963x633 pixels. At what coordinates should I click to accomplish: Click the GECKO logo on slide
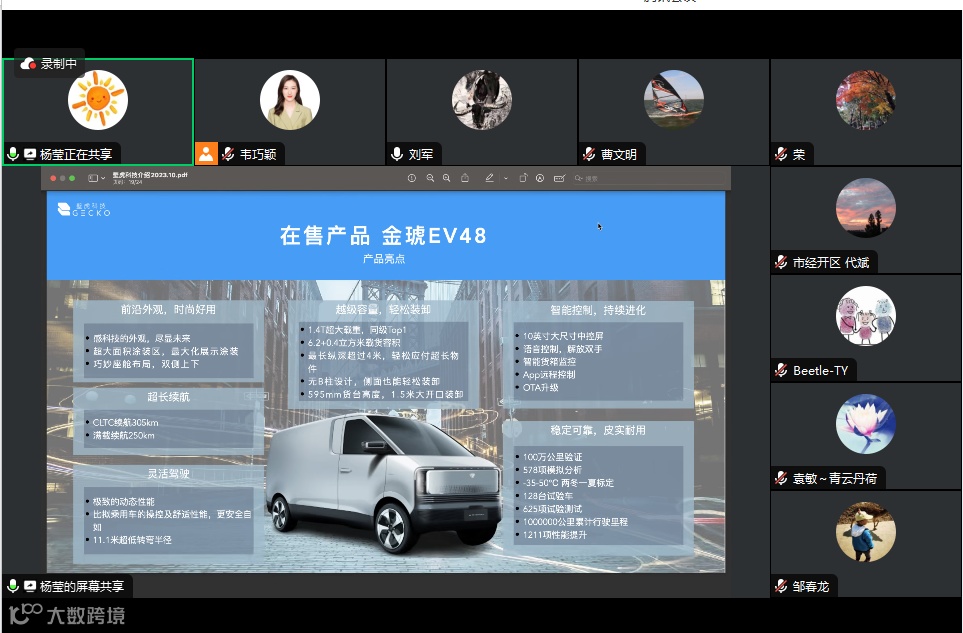(x=84, y=209)
